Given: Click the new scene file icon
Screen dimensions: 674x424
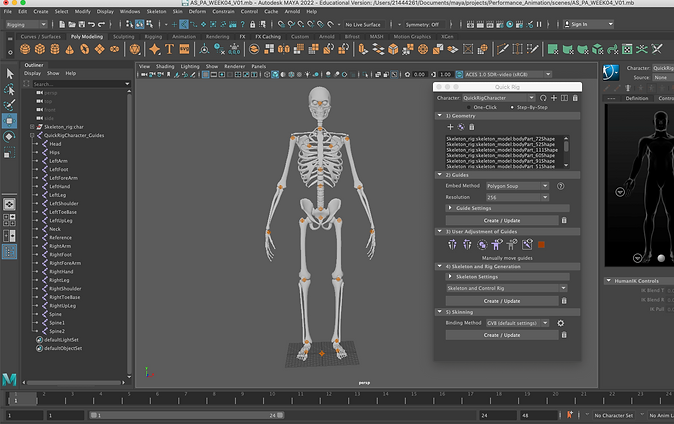Looking at the screenshot, I should (x=62, y=25).
